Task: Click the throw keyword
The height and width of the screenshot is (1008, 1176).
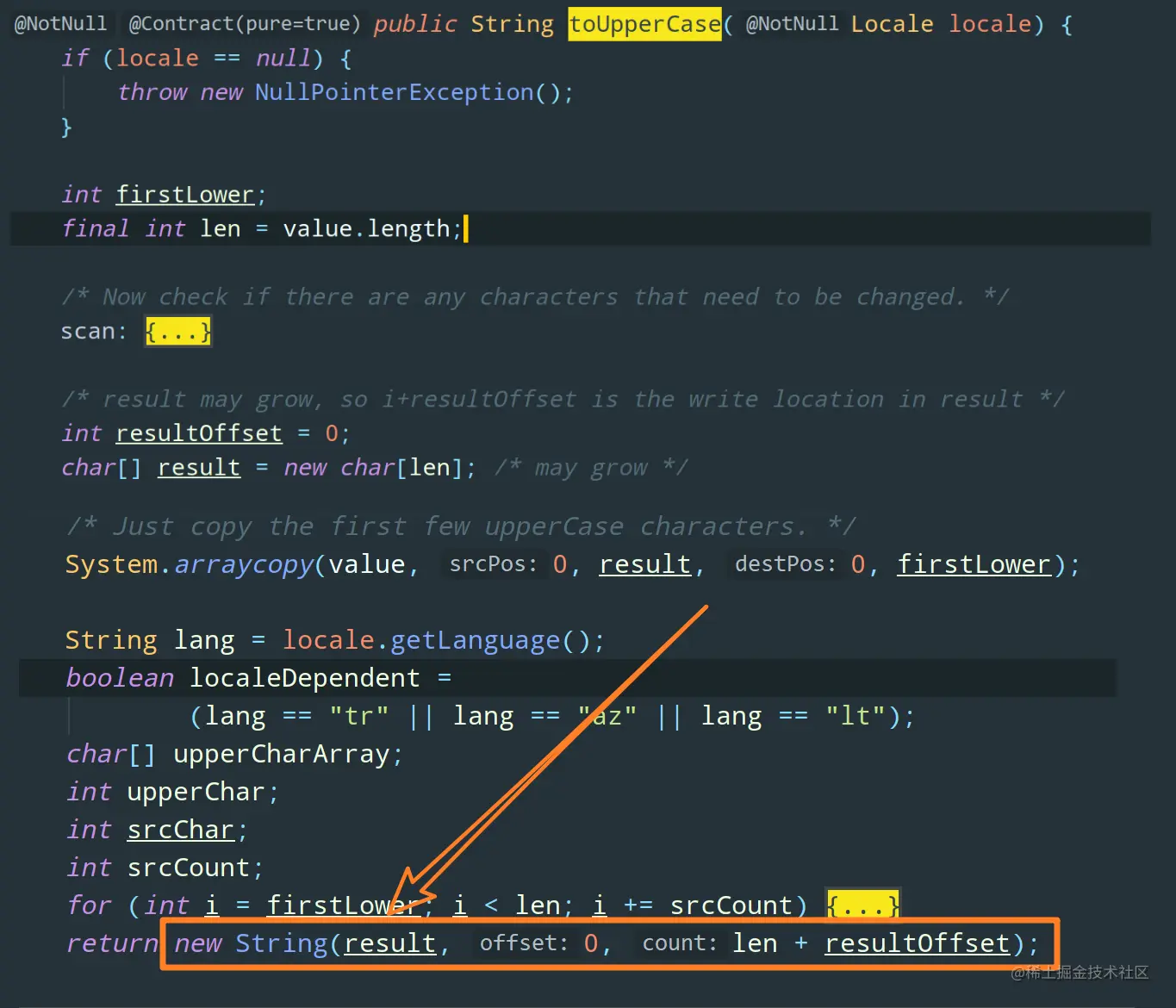Action: click(152, 92)
